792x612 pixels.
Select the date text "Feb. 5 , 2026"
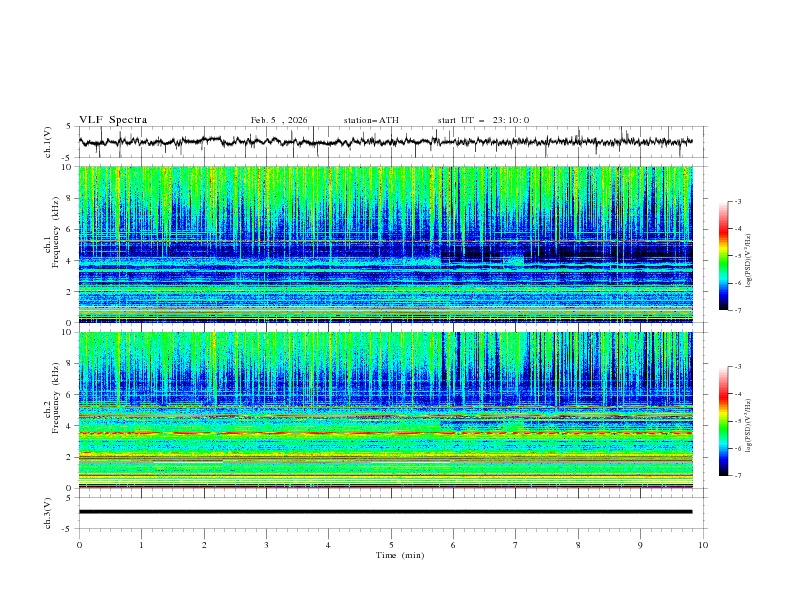tap(279, 120)
